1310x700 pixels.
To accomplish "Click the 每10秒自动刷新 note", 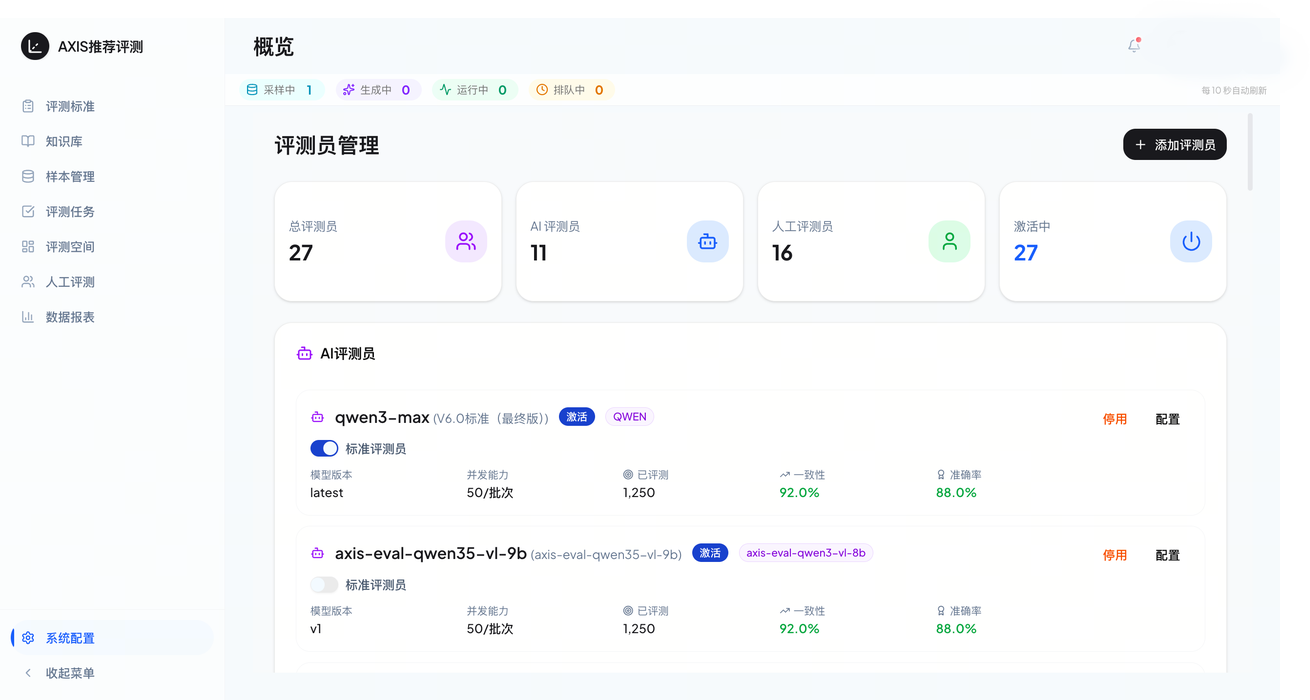I will pos(1234,91).
